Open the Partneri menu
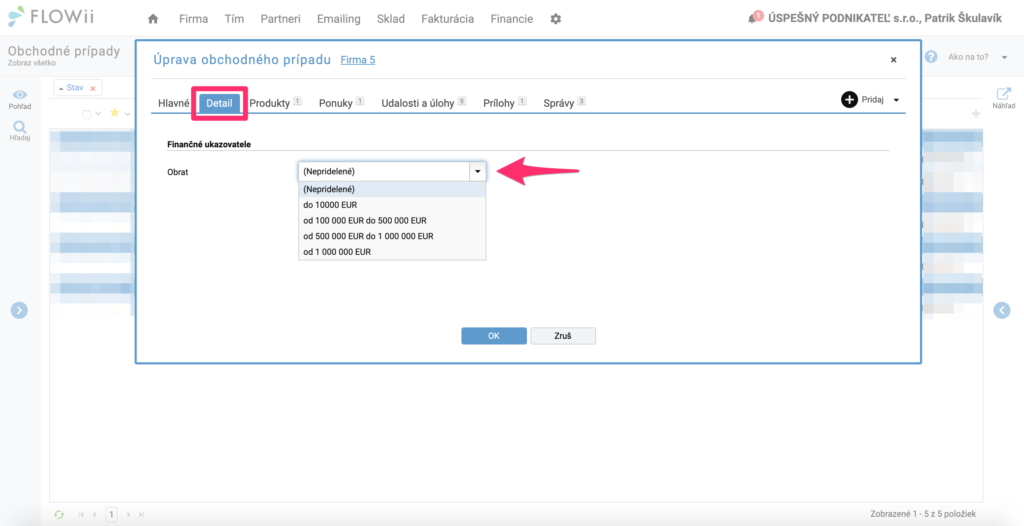Image resolution: width=1024 pixels, height=526 pixels. coord(280,19)
